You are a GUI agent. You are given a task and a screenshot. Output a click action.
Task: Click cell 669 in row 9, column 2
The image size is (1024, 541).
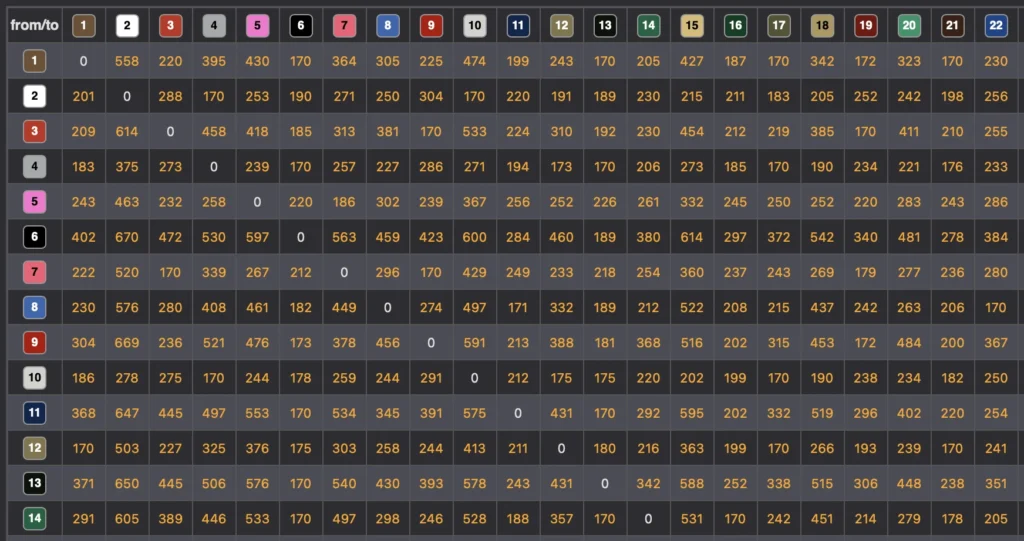(127, 342)
